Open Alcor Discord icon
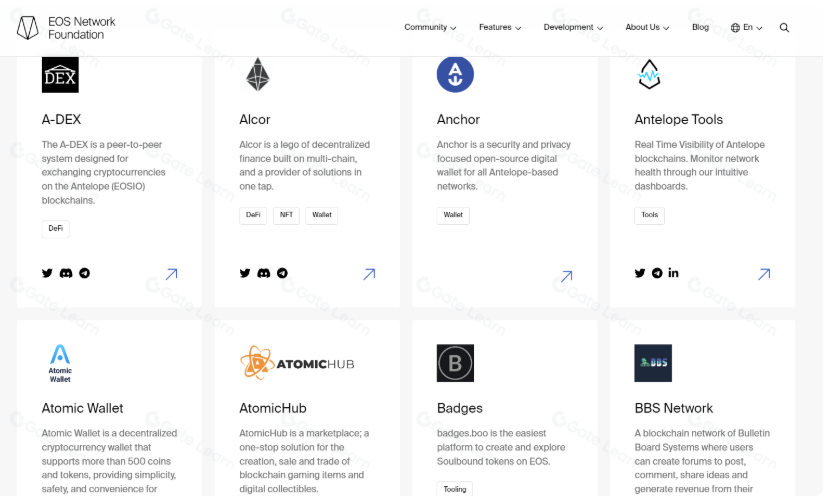This screenshot has width=824, height=497. (x=264, y=273)
